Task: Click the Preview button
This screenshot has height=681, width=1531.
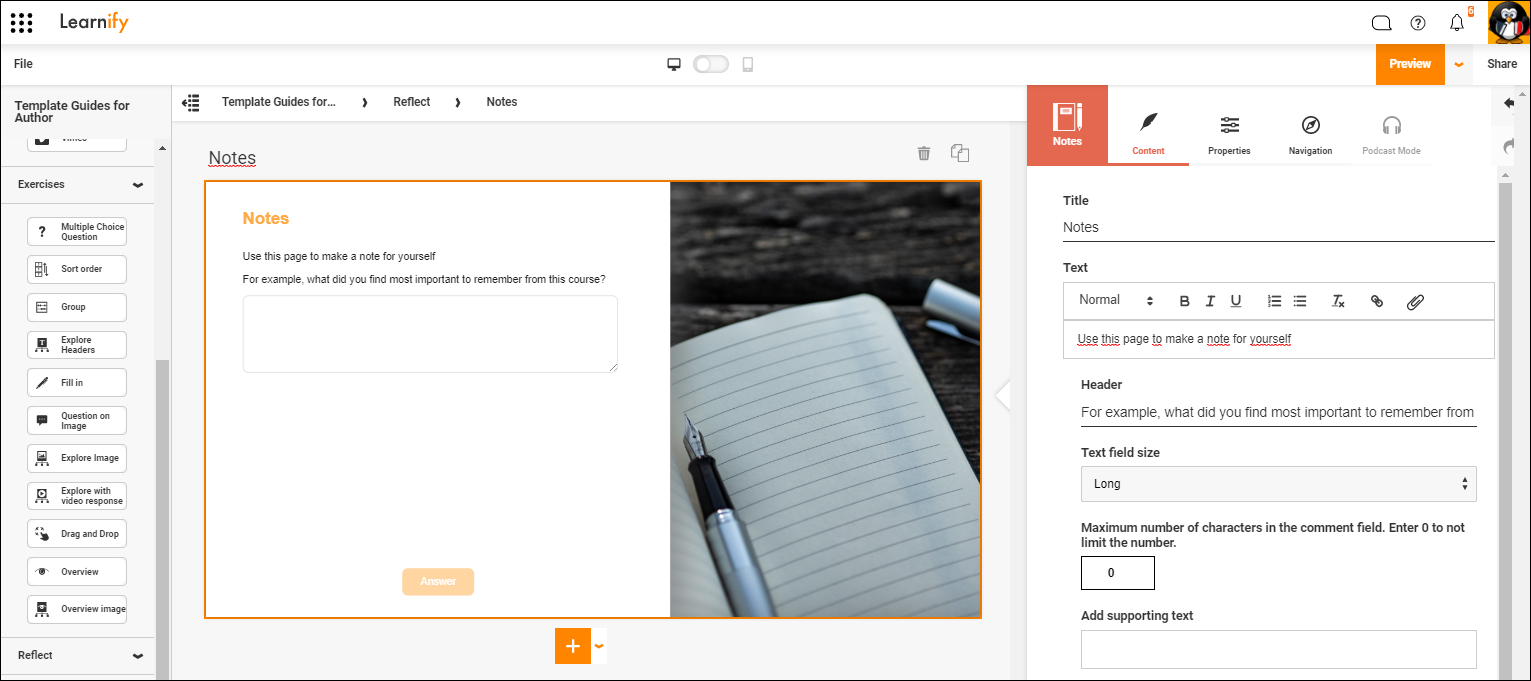Action: (1410, 64)
